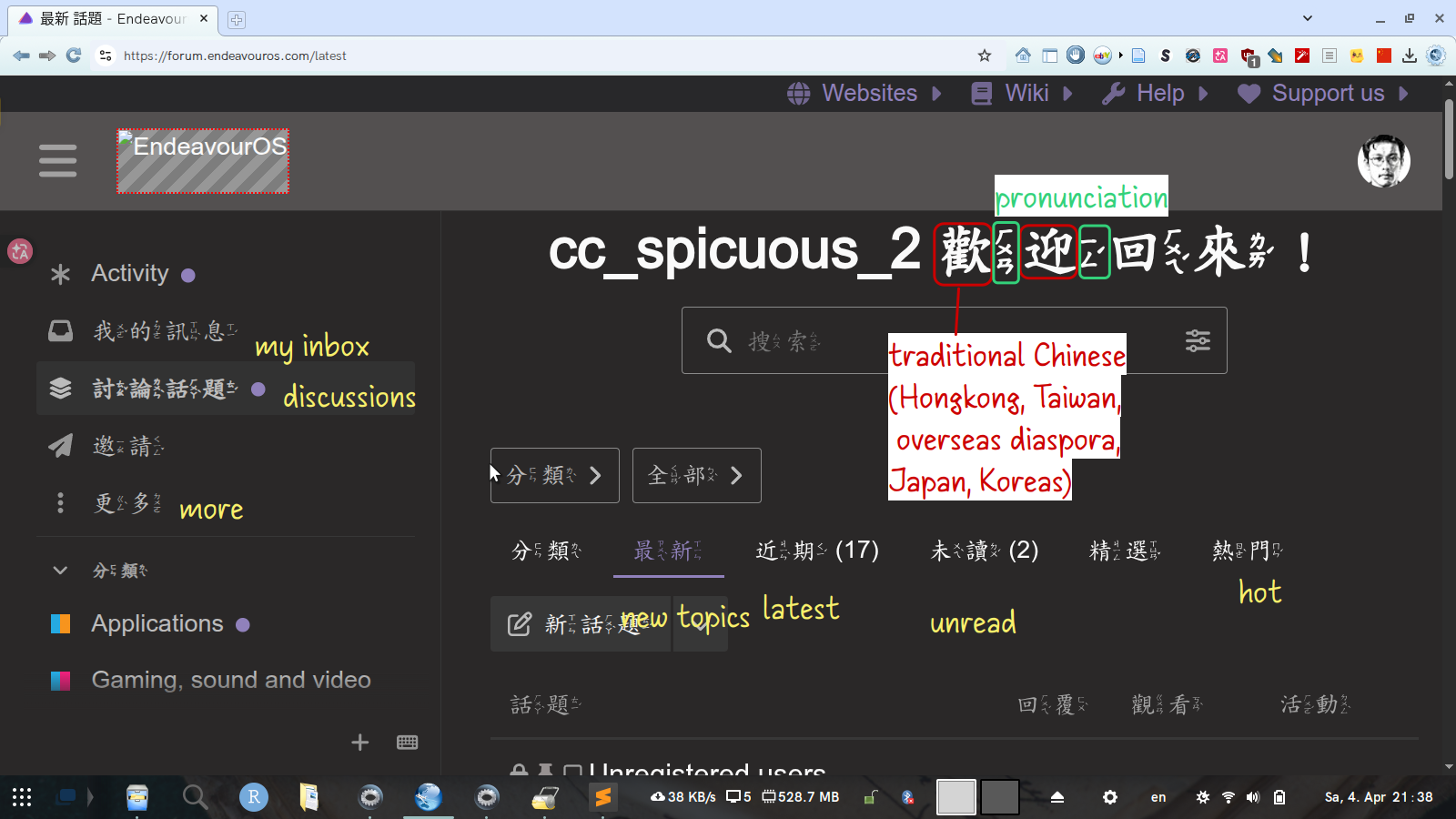Open advanced search filter options icon
The width and height of the screenshot is (1456, 819).
coord(1198,340)
